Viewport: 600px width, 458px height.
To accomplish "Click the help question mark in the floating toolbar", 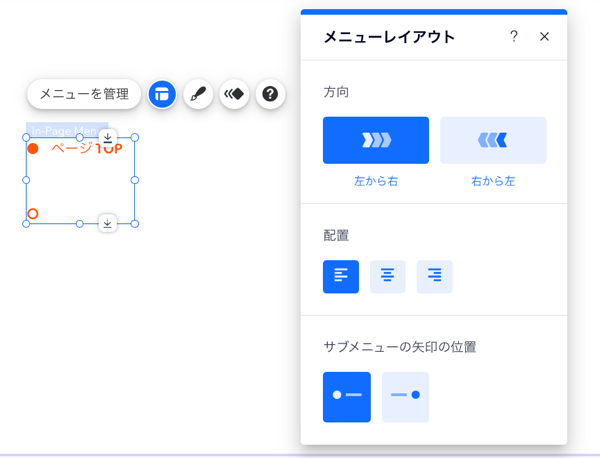I will click(x=270, y=94).
